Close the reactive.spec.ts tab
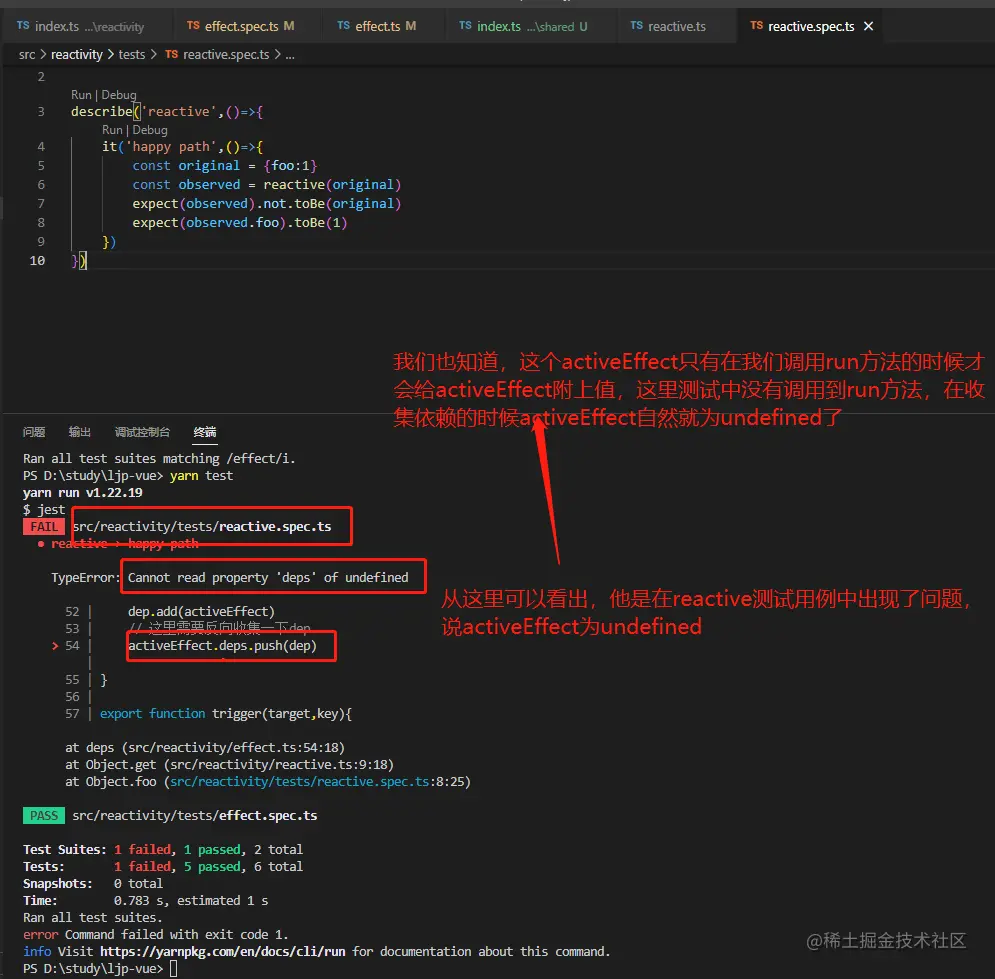 tap(869, 26)
